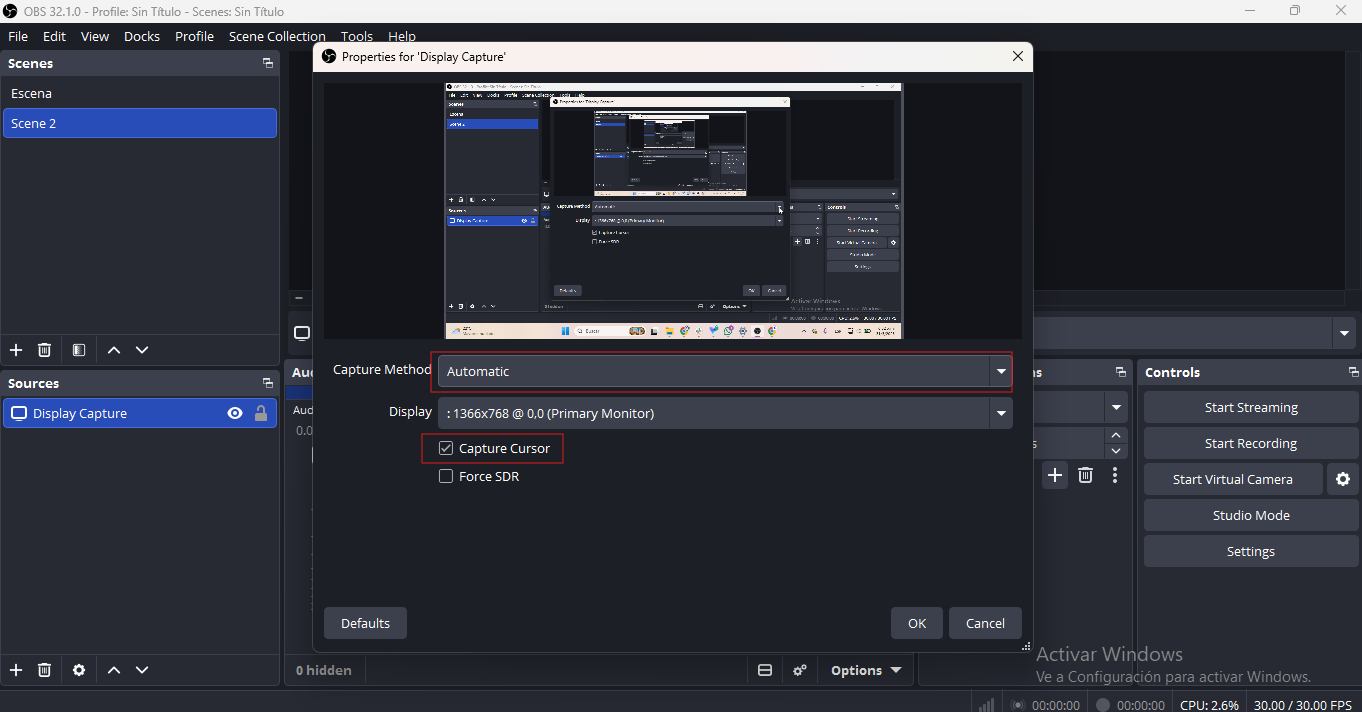This screenshot has width=1362, height=712.
Task: Select the Escena scene
Action: pos(140,93)
